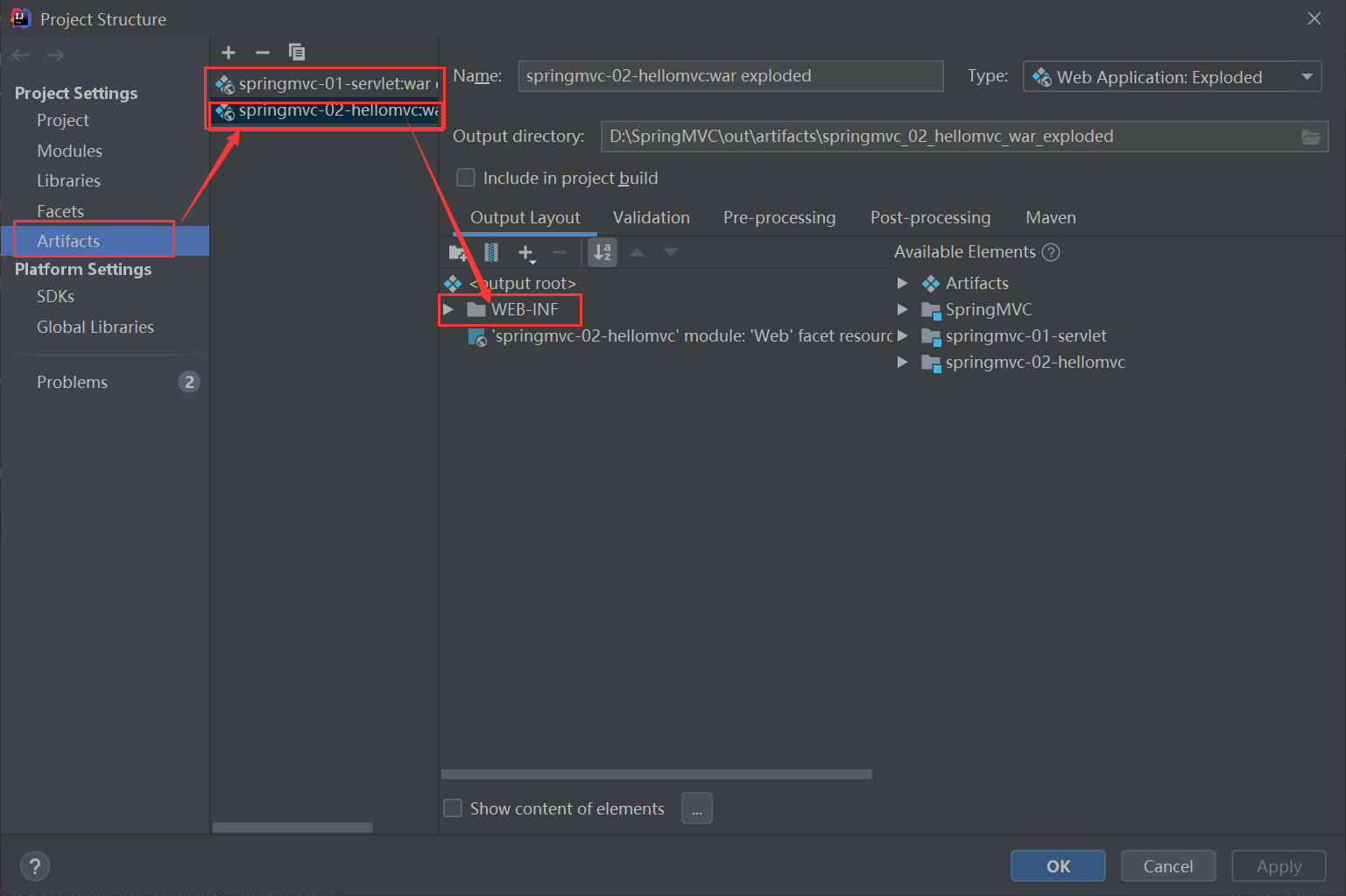Open help for Available Elements
This screenshot has height=896, width=1346.
point(1051,252)
